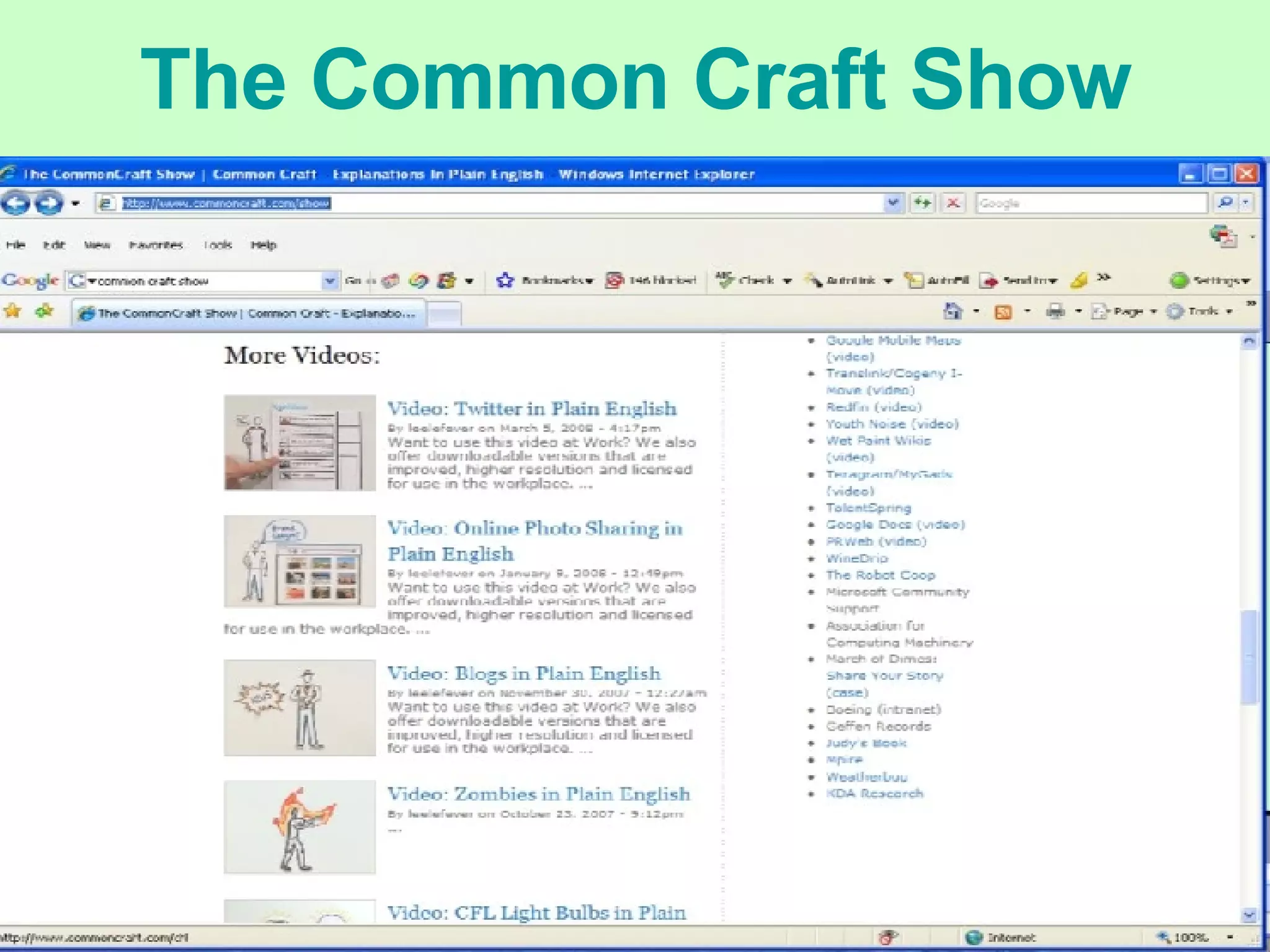Open Video: Zombies in Plain English link

point(539,793)
